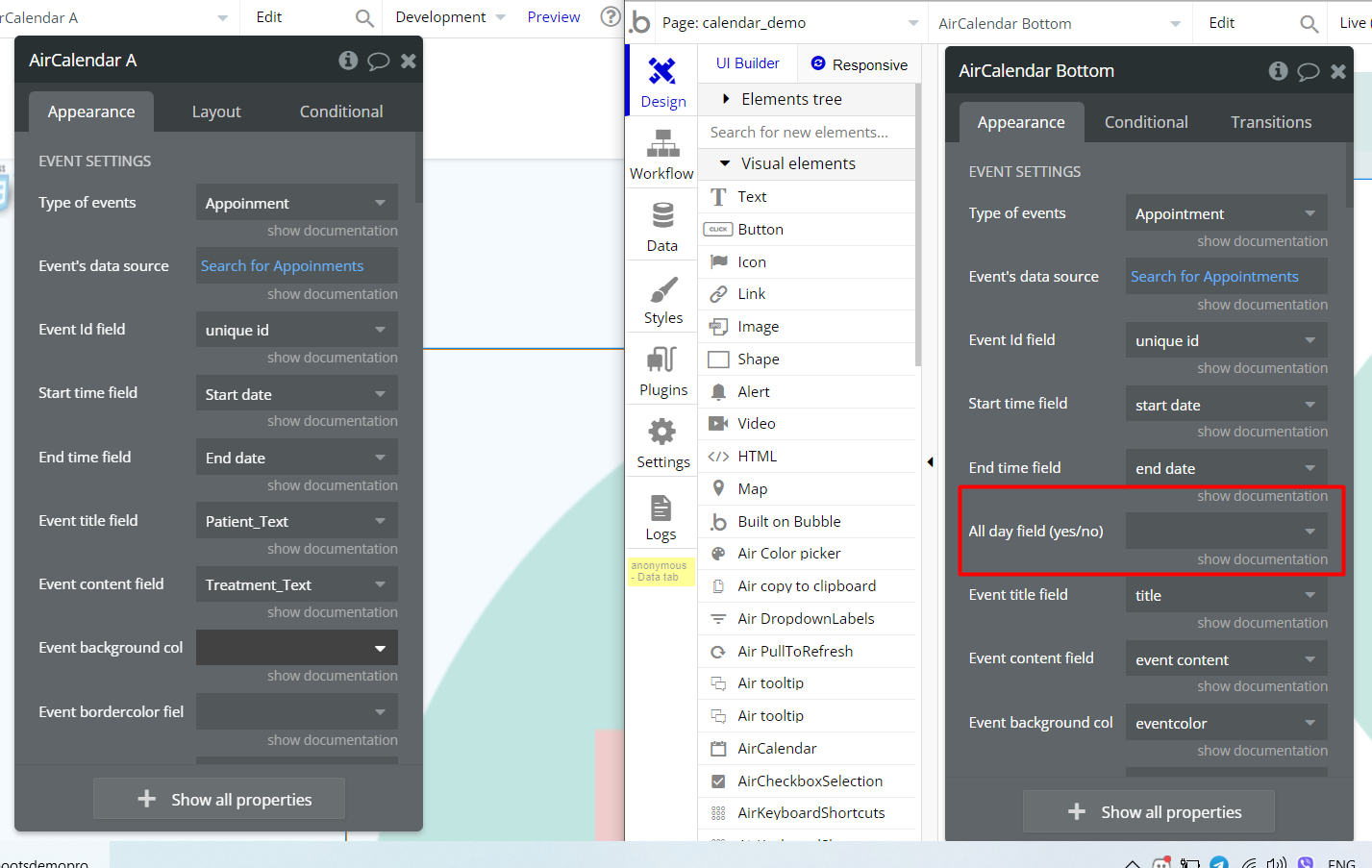Screen dimensions: 1372x868
Task: Select the Air Color picker element
Action: 807,554
